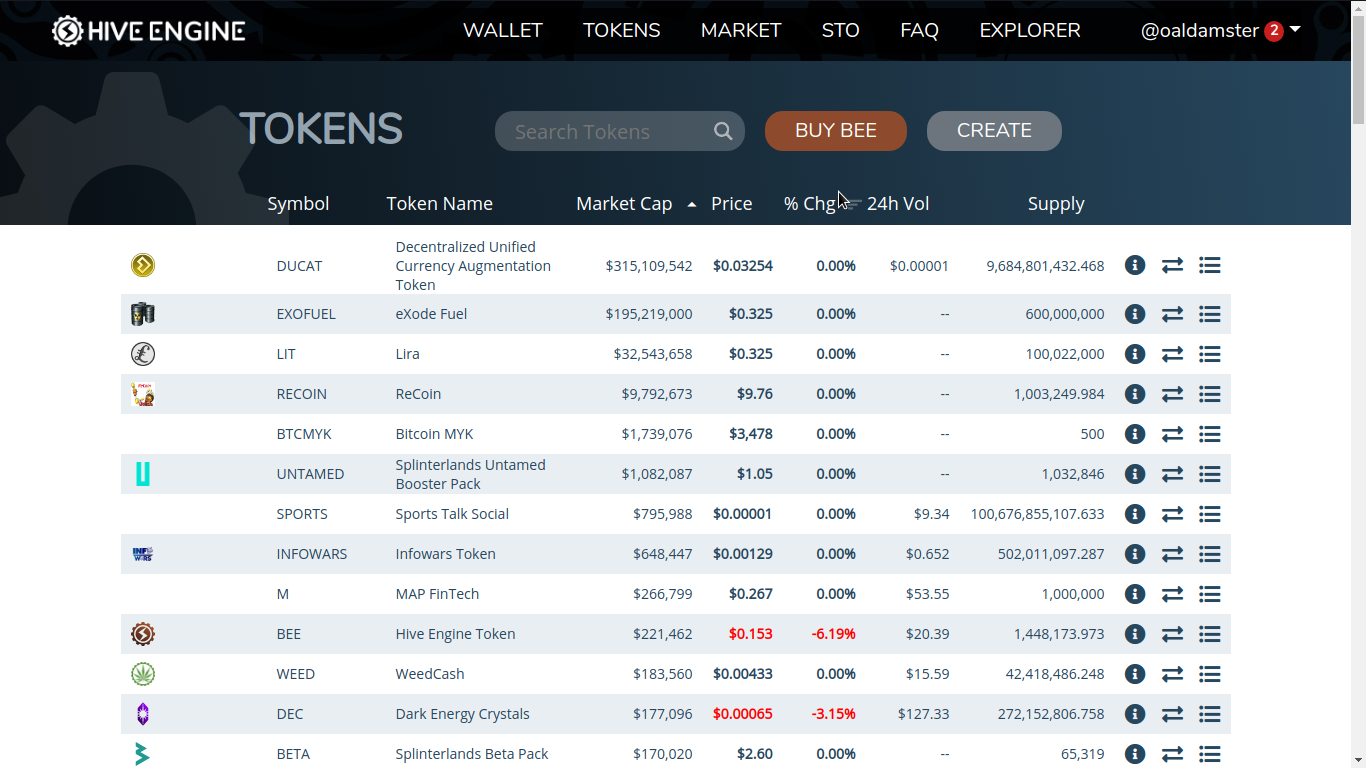Click the CREATE button
The height and width of the screenshot is (768, 1366).
[994, 131]
